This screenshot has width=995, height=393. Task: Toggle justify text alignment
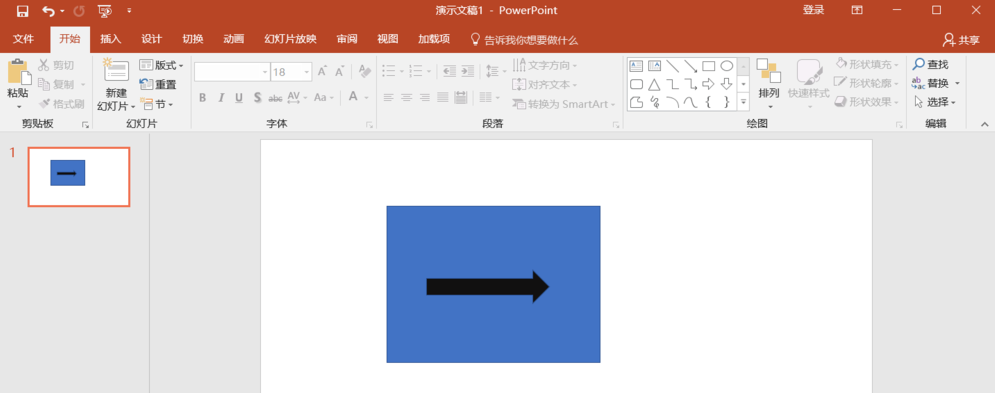tap(443, 98)
